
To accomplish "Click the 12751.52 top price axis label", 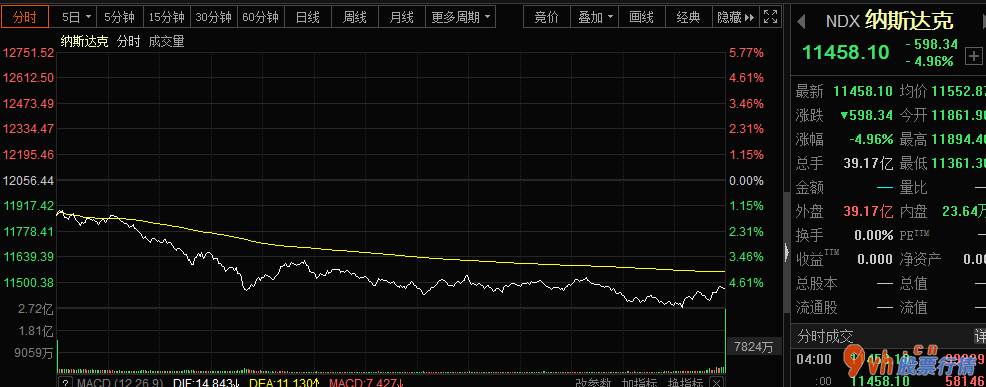I will (28, 53).
